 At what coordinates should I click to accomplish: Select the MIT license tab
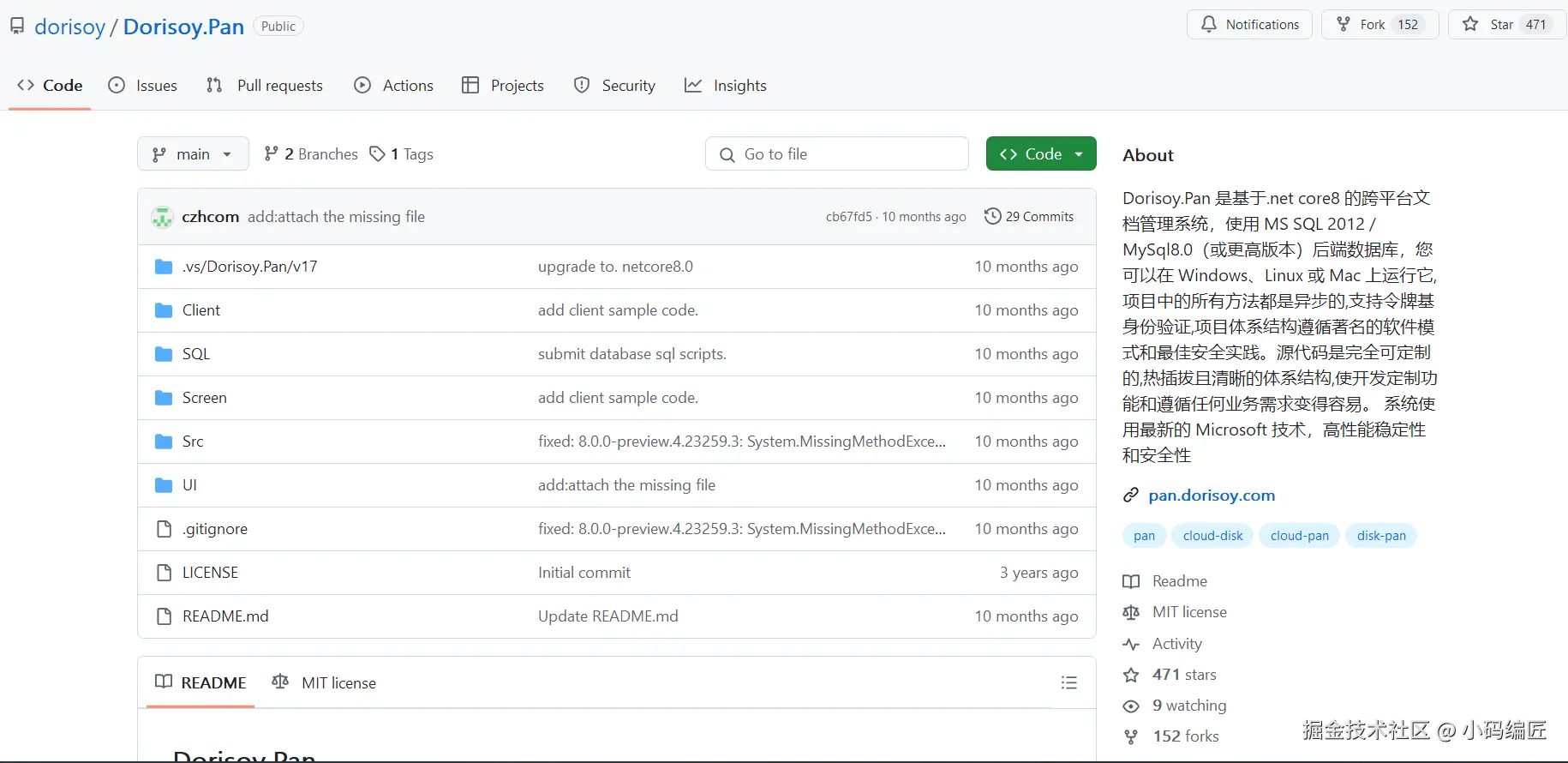pos(325,682)
